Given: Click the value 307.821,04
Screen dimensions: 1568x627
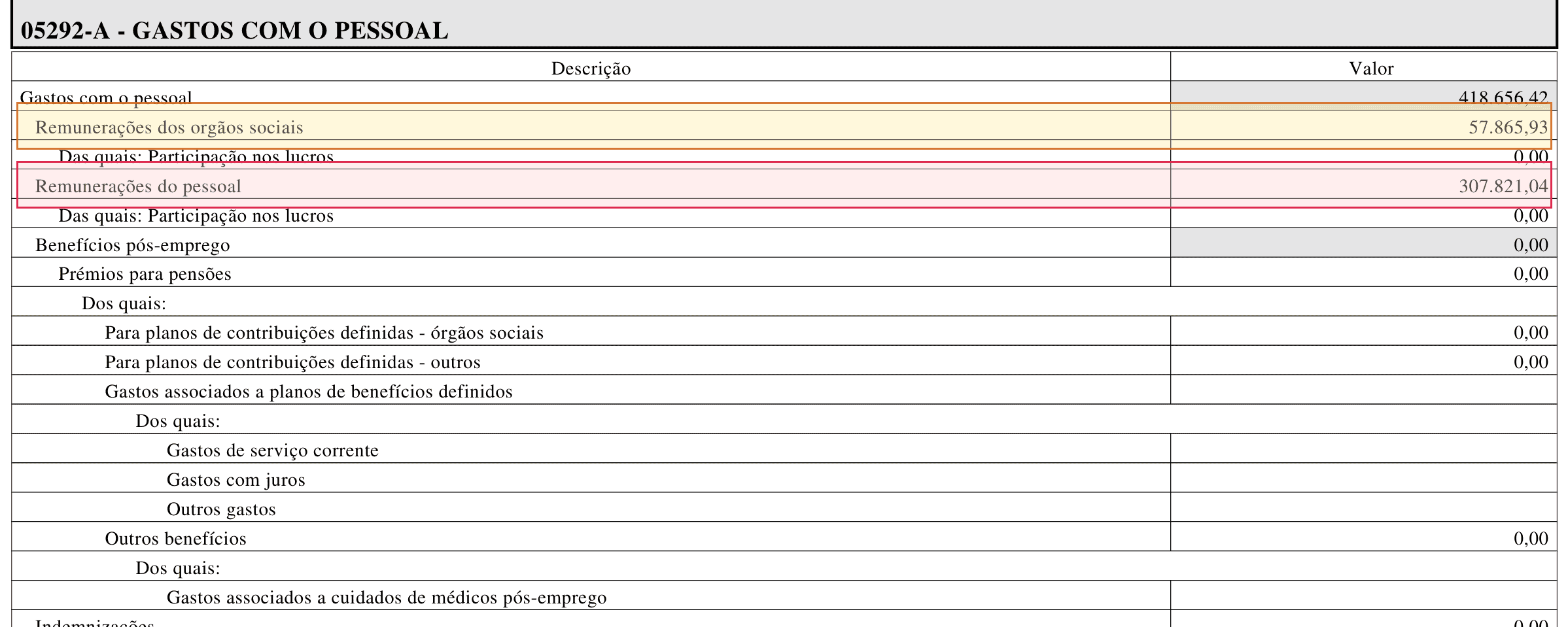Looking at the screenshot, I should 1503,186.
